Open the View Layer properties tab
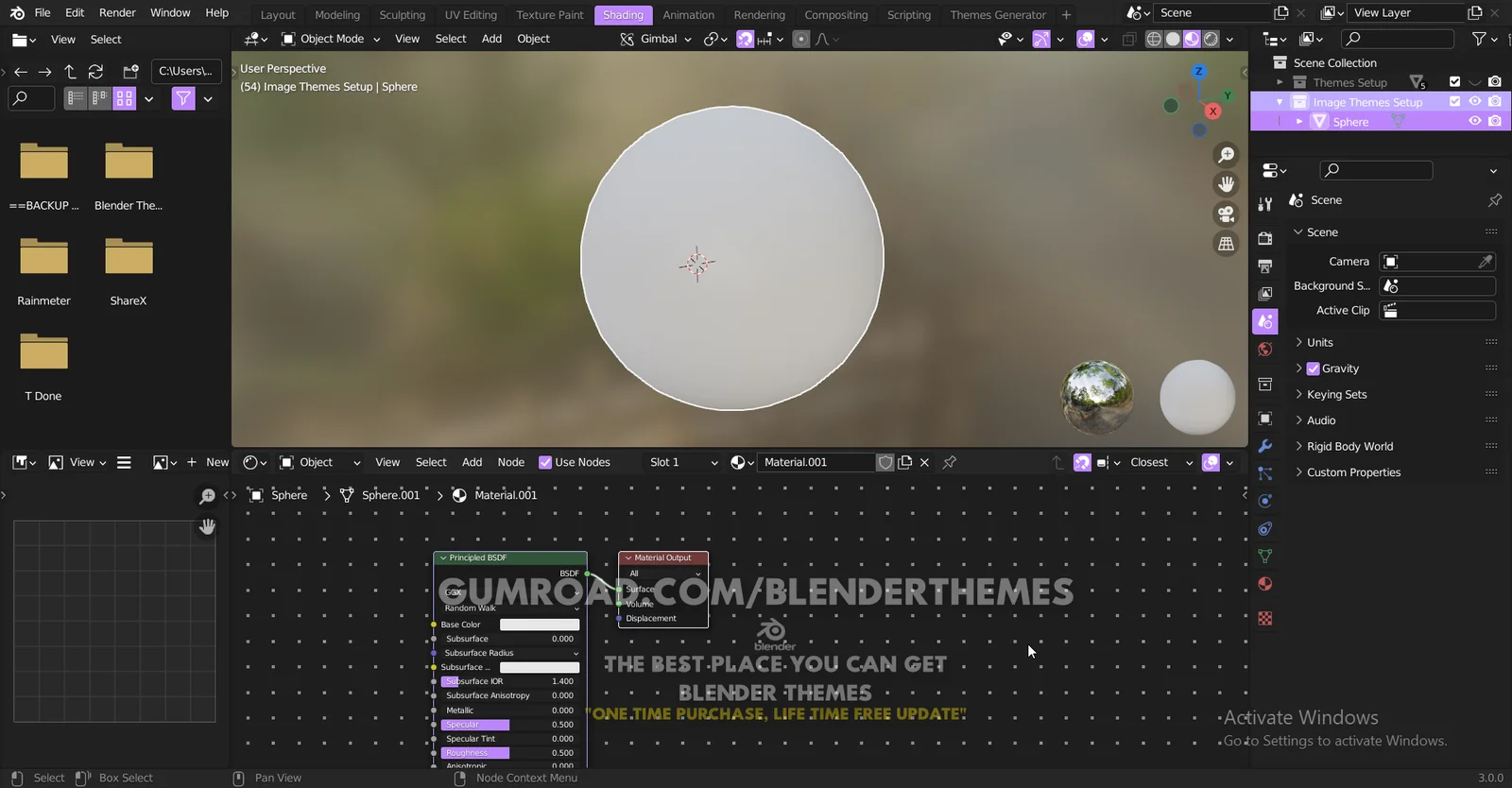The width and height of the screenshot is (1512, 788). pos(1265,294)
